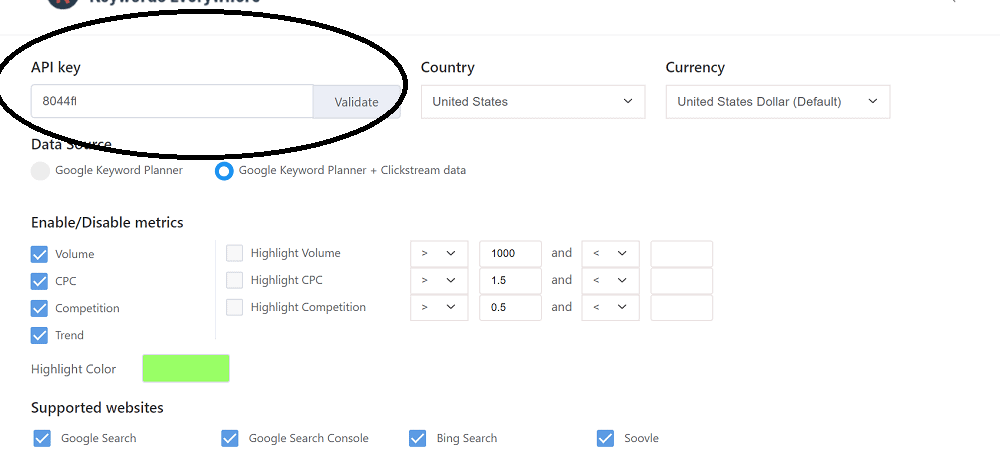1000x468 pixels.
Task: Click the Competition minimum field showing 0.5
Action: (x=510, y=307)
